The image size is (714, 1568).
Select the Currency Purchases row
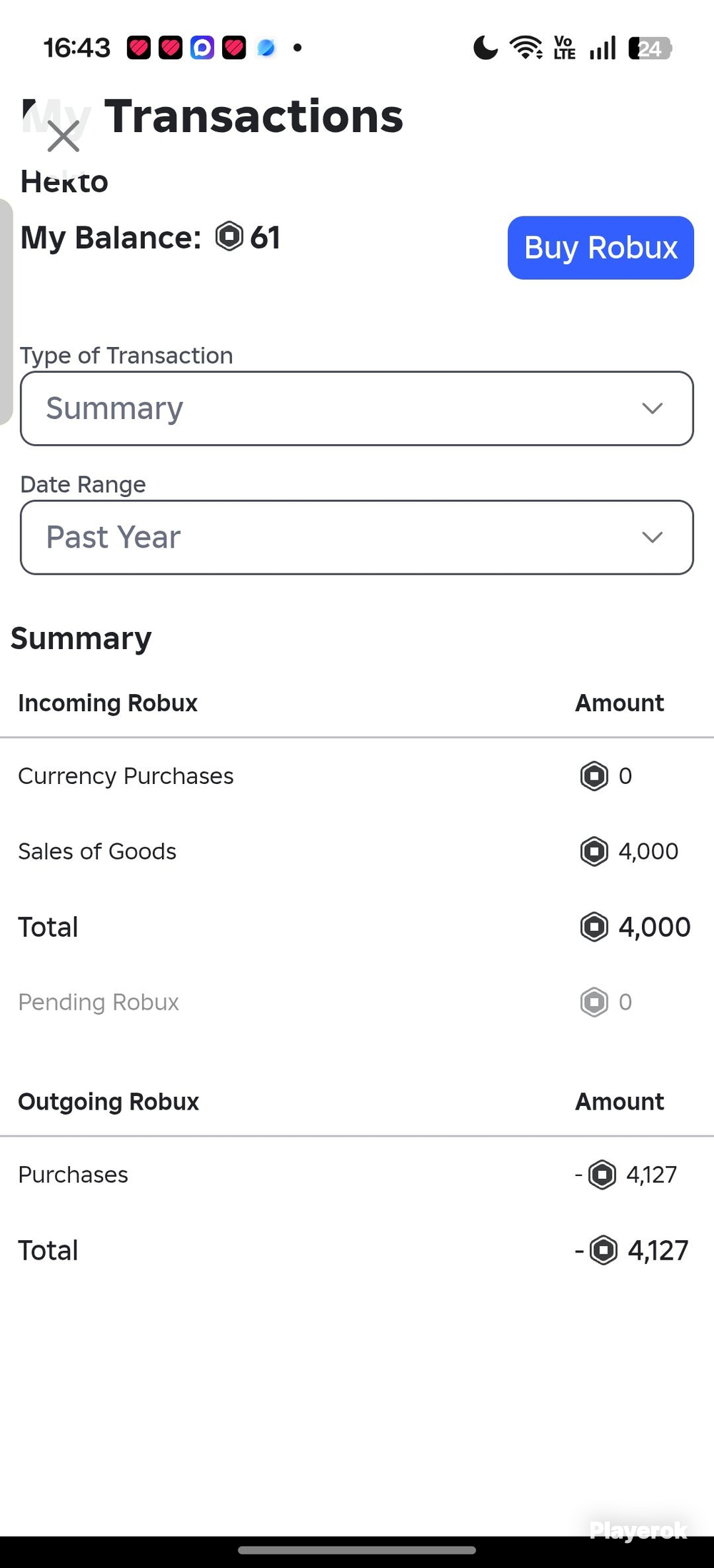357,776
